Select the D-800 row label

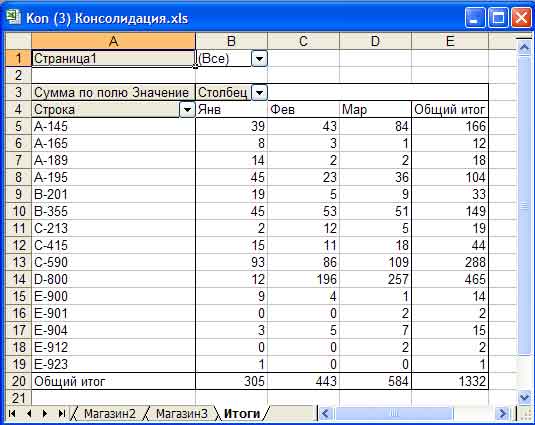click(x=113, y=279)
